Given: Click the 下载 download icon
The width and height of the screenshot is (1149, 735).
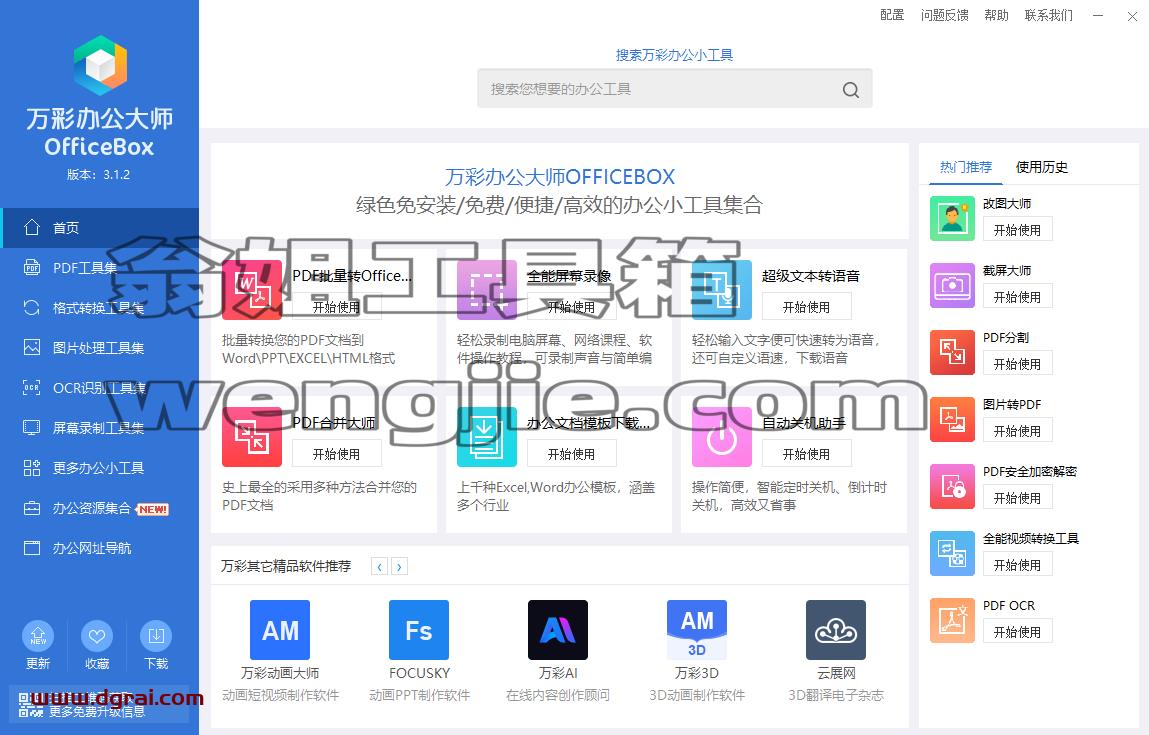Looking at the screenshot, I should (x=156, y=635).
